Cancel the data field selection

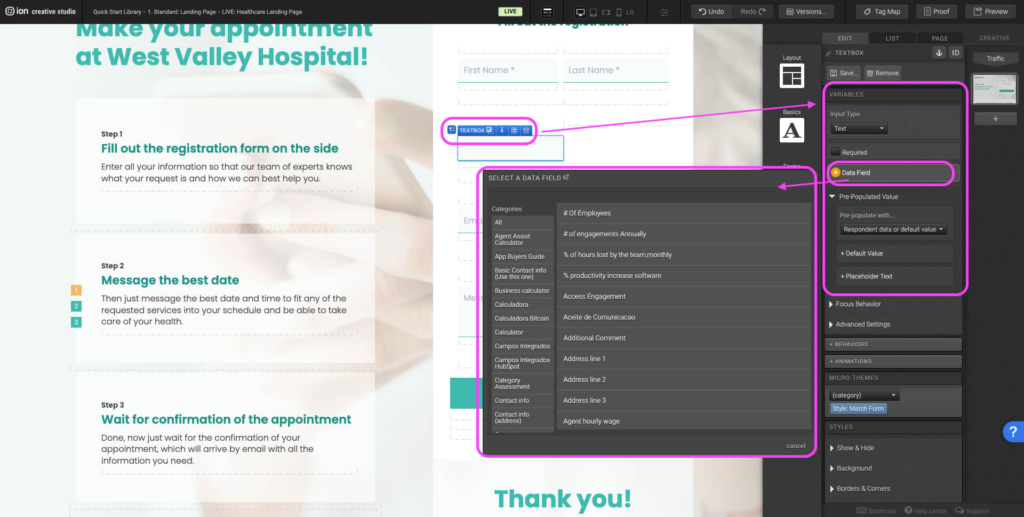click(x=795, y=446)
